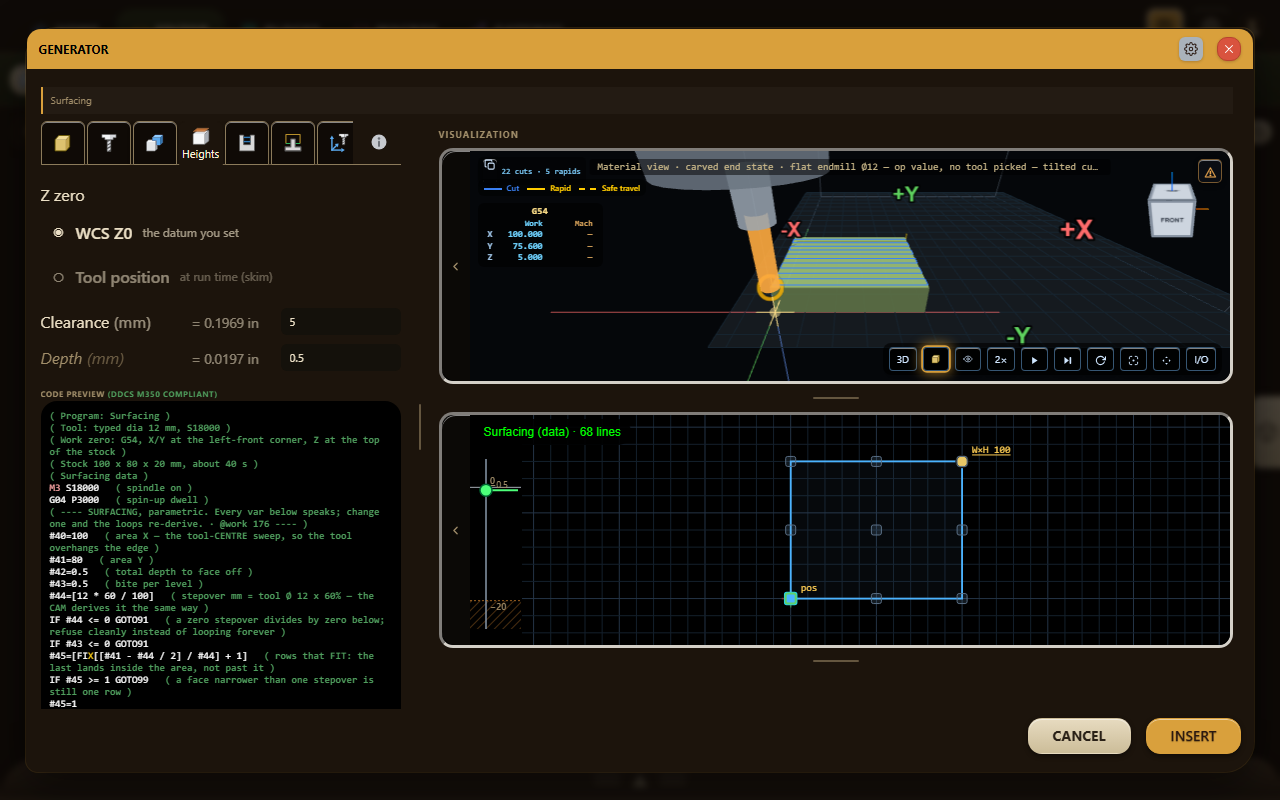Collapse the 3D visualization side chevron
This screenshot has height=800, width=1280.
point(456,266)
